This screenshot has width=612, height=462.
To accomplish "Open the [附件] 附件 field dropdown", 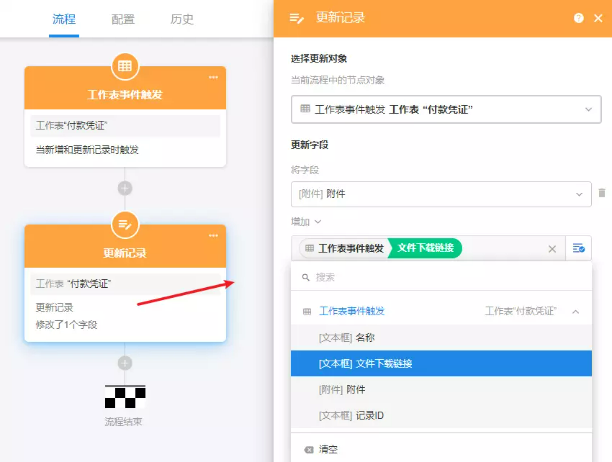I will 441,194.
